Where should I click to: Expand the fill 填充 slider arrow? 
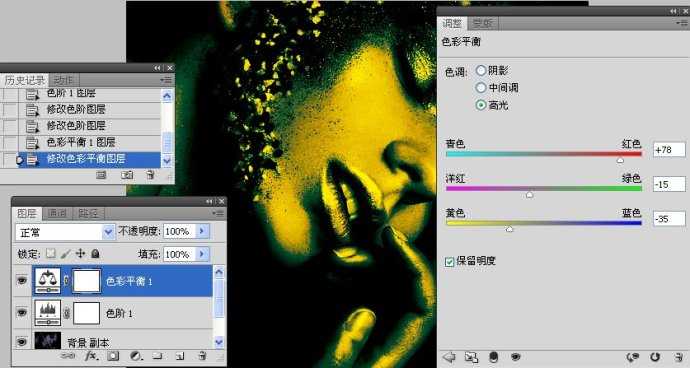coord(202,254)
